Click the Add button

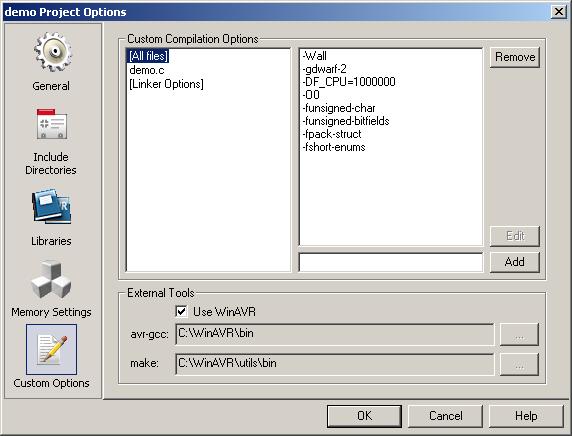click(x=515, y=262)
